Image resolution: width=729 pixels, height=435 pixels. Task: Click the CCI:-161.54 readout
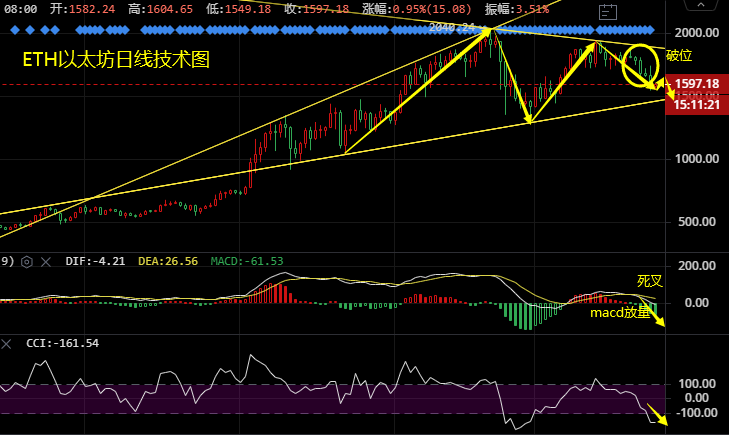pyautogui.click(x=62, y=343)
